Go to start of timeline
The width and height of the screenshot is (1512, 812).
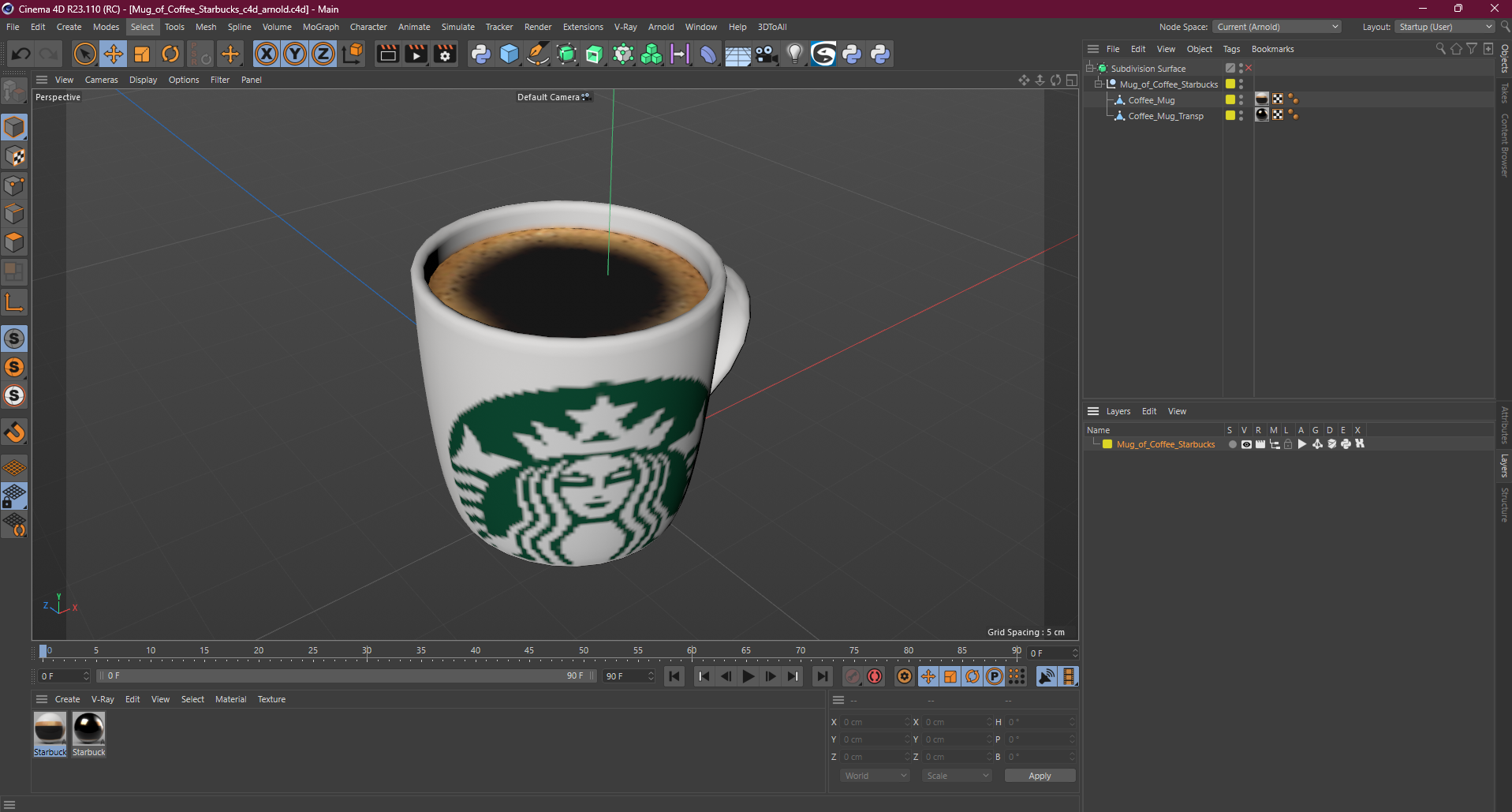tap(674, 676)
